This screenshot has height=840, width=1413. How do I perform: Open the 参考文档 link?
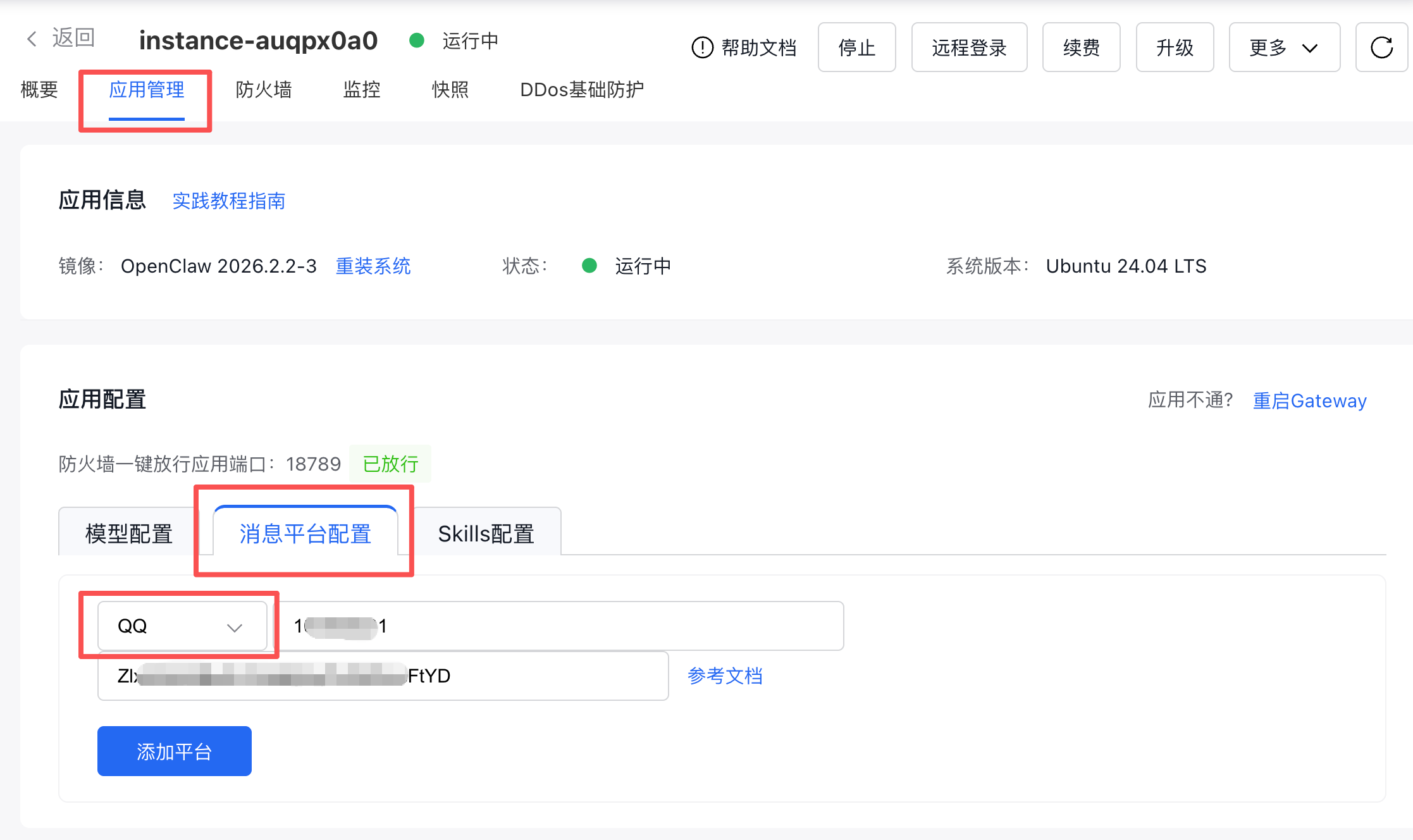click(725, 676)
